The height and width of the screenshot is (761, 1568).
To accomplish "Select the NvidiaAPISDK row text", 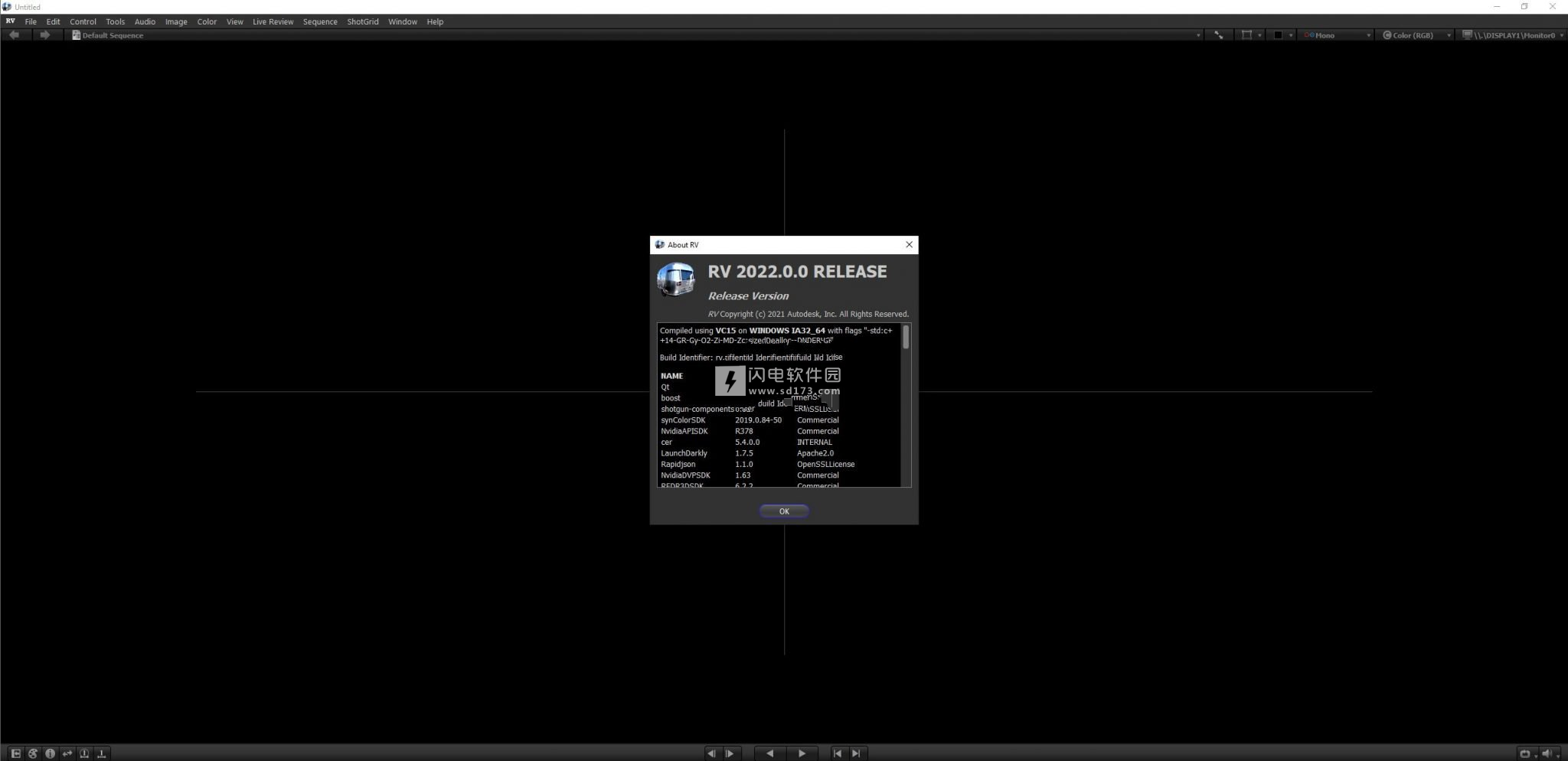I will pyautogui.click(x=684, y=431).
